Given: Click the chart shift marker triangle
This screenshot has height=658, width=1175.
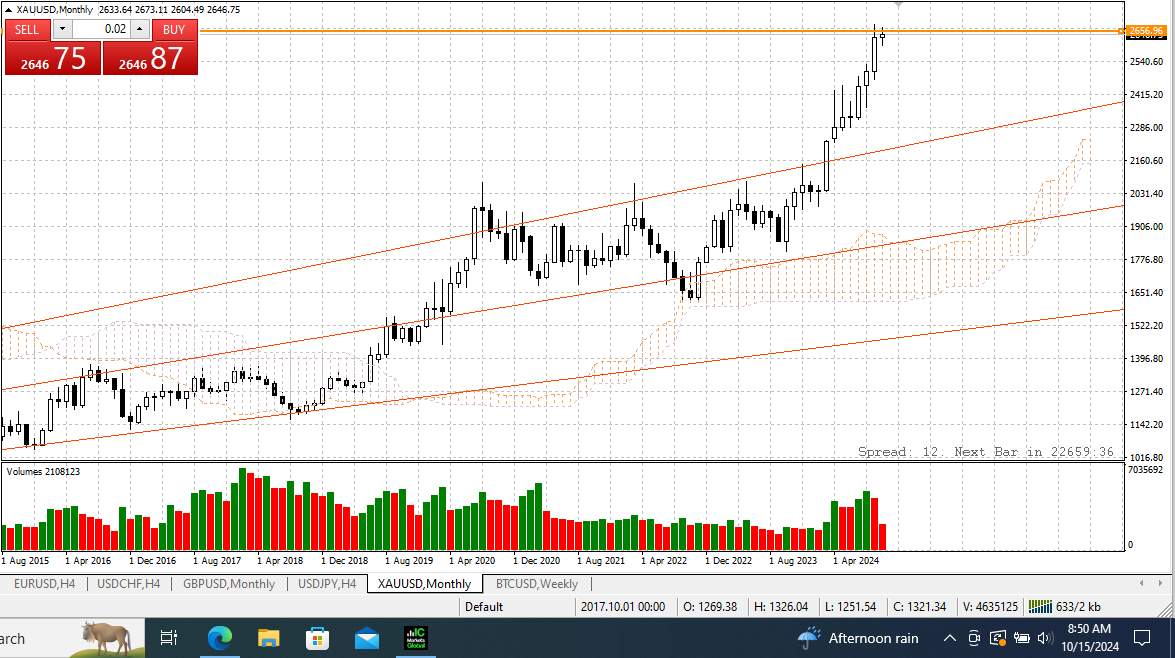Looking at the screenshot, I should [x=898, y=4].
